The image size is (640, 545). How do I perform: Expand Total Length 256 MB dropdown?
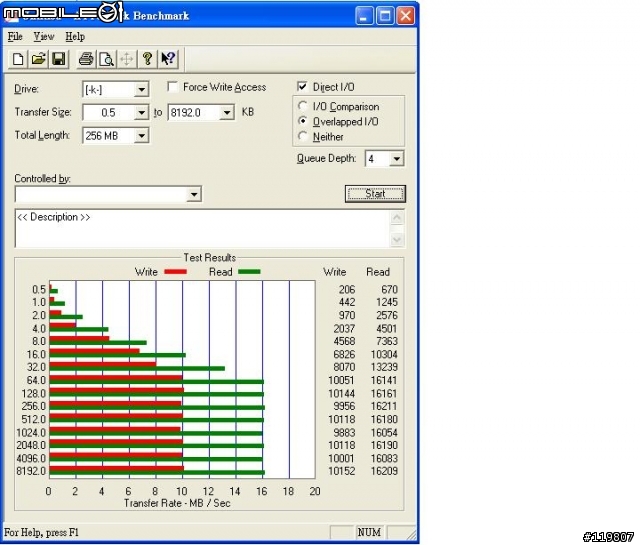point(141,136)
